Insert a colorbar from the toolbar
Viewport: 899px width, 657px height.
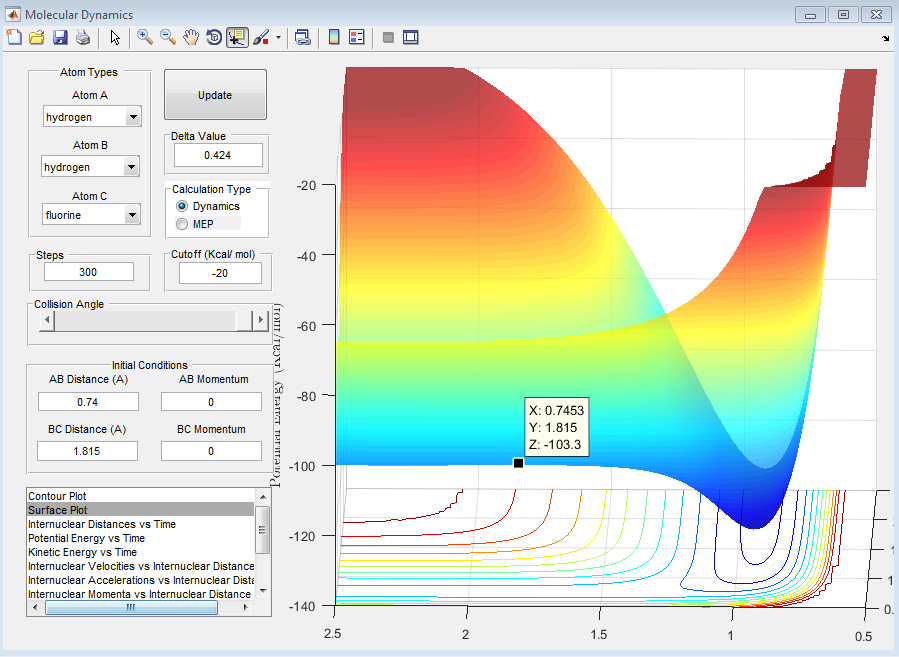[x=334, y=38]
